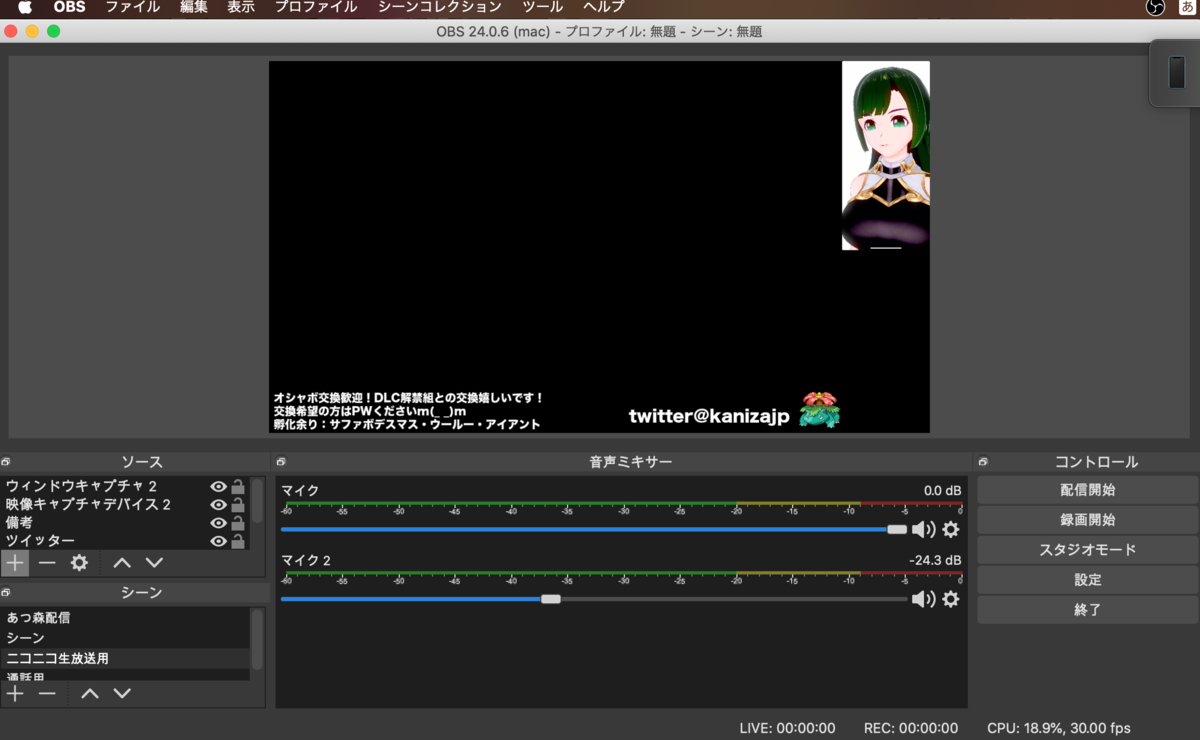The height and width of the screenshot is (740, 1200).
Task: Click 終了 to exit OBS
Action: click(1087, 609)
